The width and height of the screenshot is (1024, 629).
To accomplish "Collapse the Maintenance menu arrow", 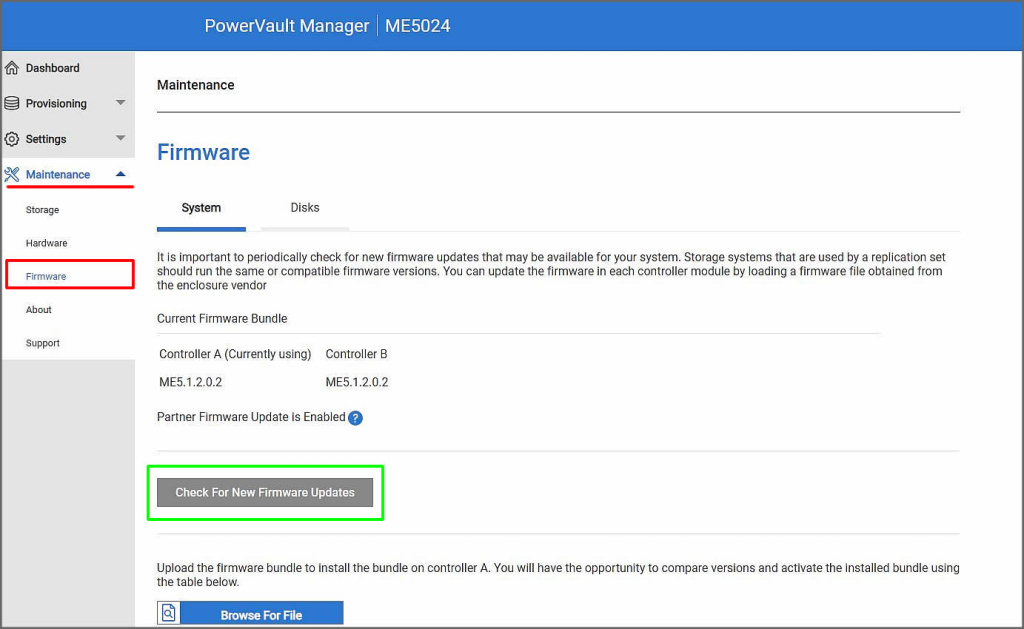I will pyautogui.click(x=120, y=174).
